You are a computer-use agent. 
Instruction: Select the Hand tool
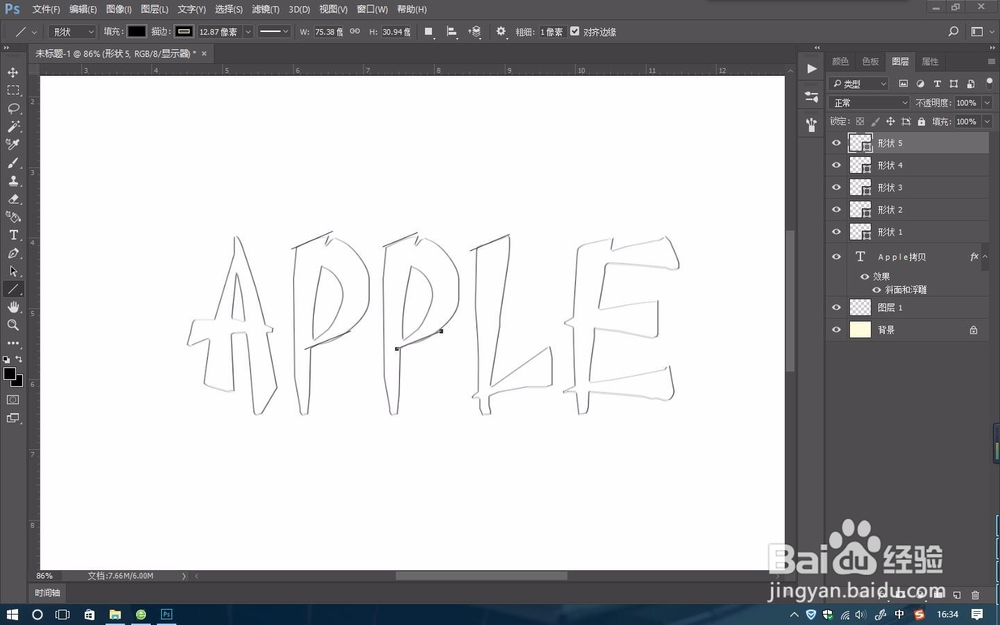[x=13, y=307]
